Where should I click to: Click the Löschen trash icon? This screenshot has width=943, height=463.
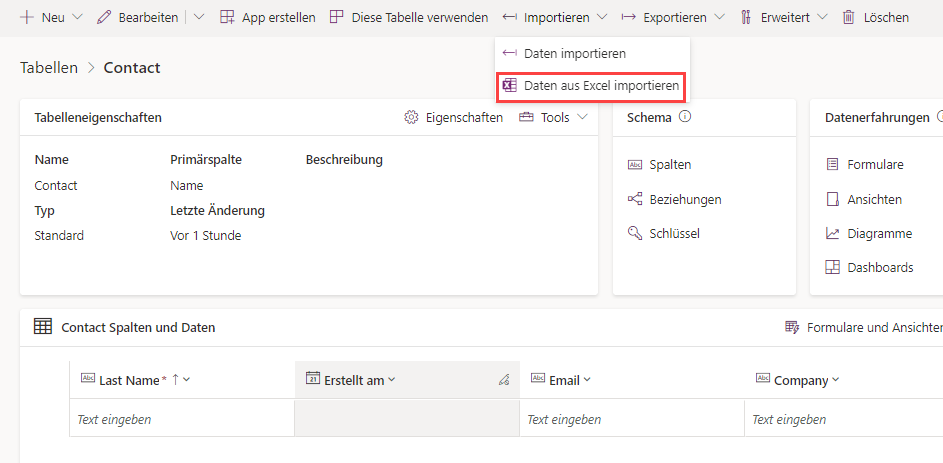(x=849, y=17)
